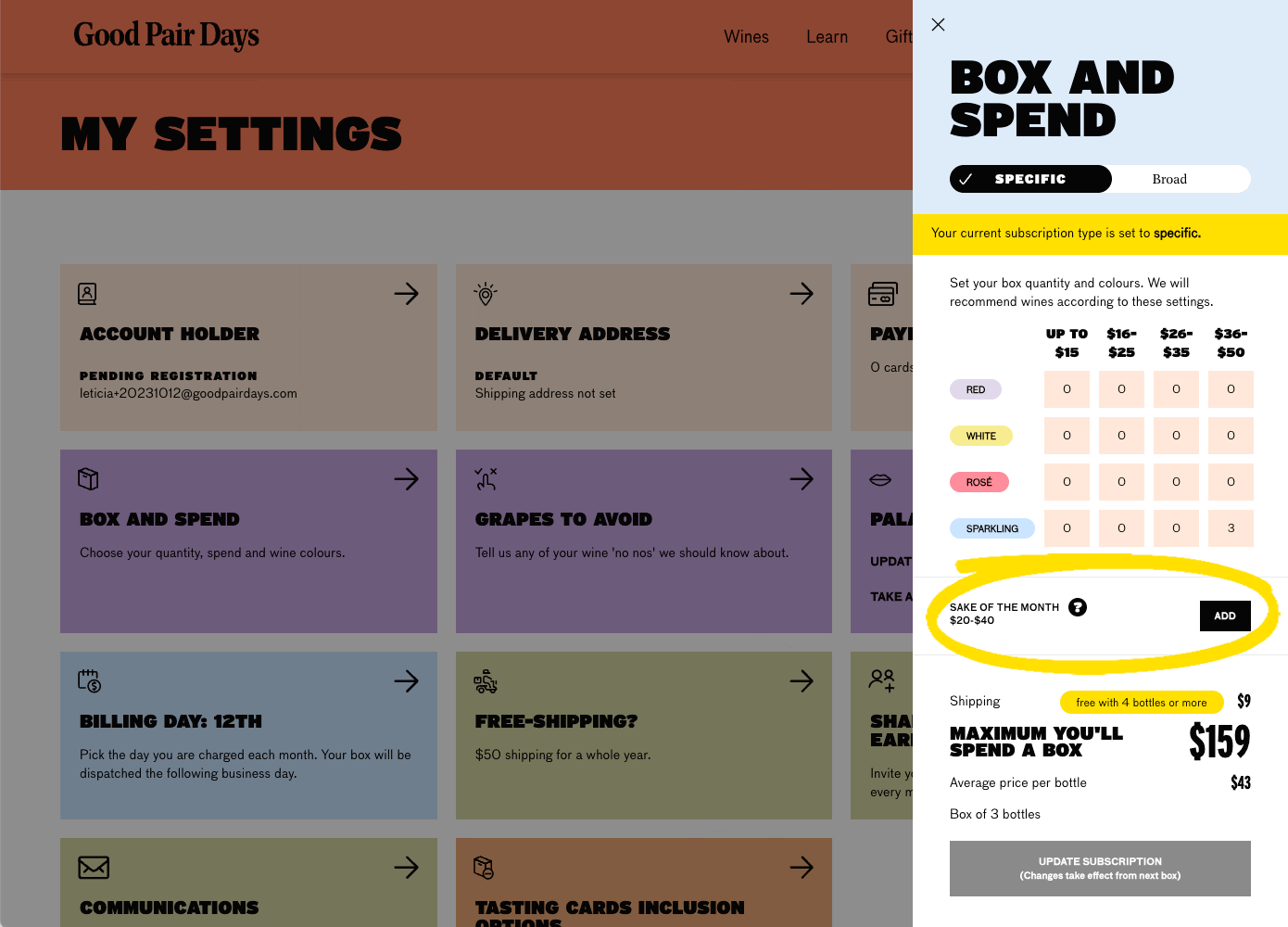
Task: Click Billing Day calendar icon
Action: (89, 681)
